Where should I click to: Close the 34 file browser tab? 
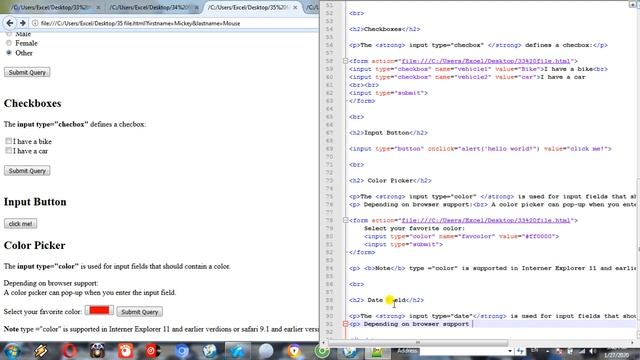[196, 7]
